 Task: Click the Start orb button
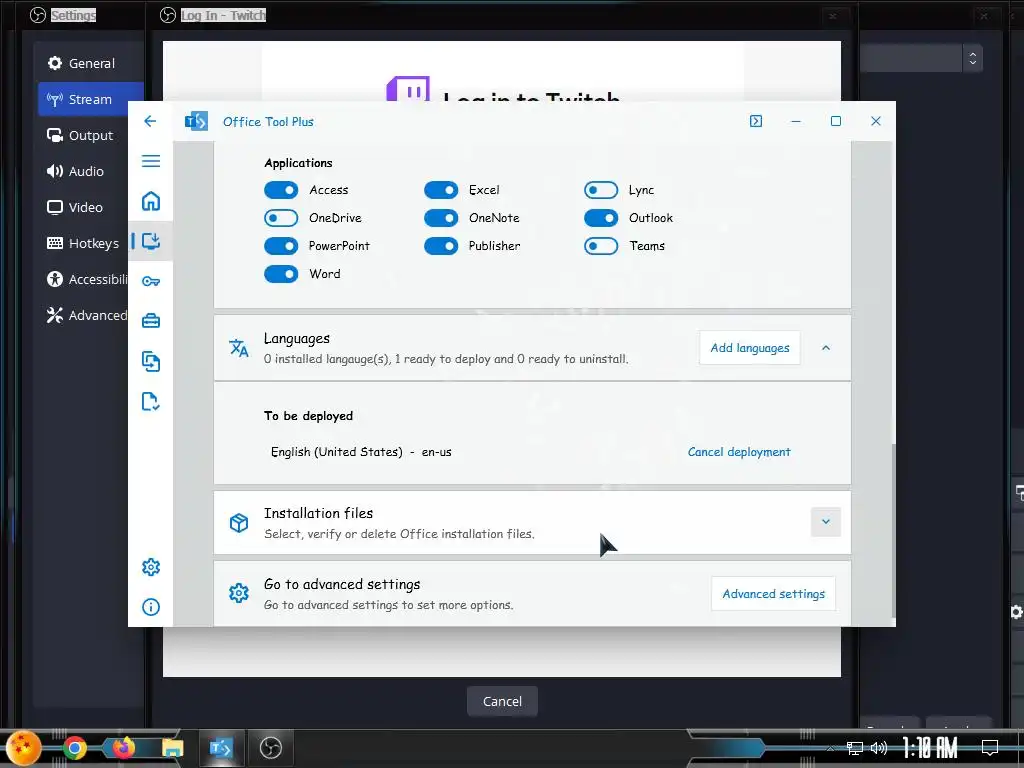click(24, 748)
